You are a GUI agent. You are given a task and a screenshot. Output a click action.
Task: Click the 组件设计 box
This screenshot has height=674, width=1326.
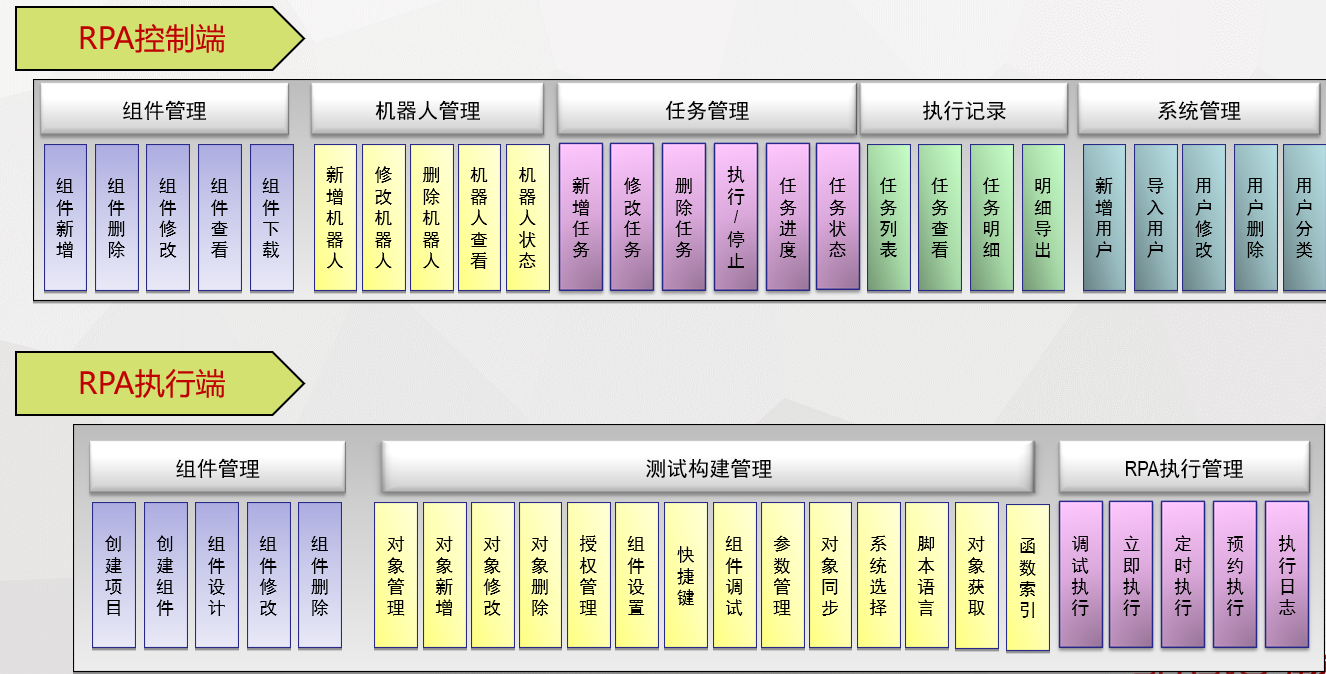[217, 575]
